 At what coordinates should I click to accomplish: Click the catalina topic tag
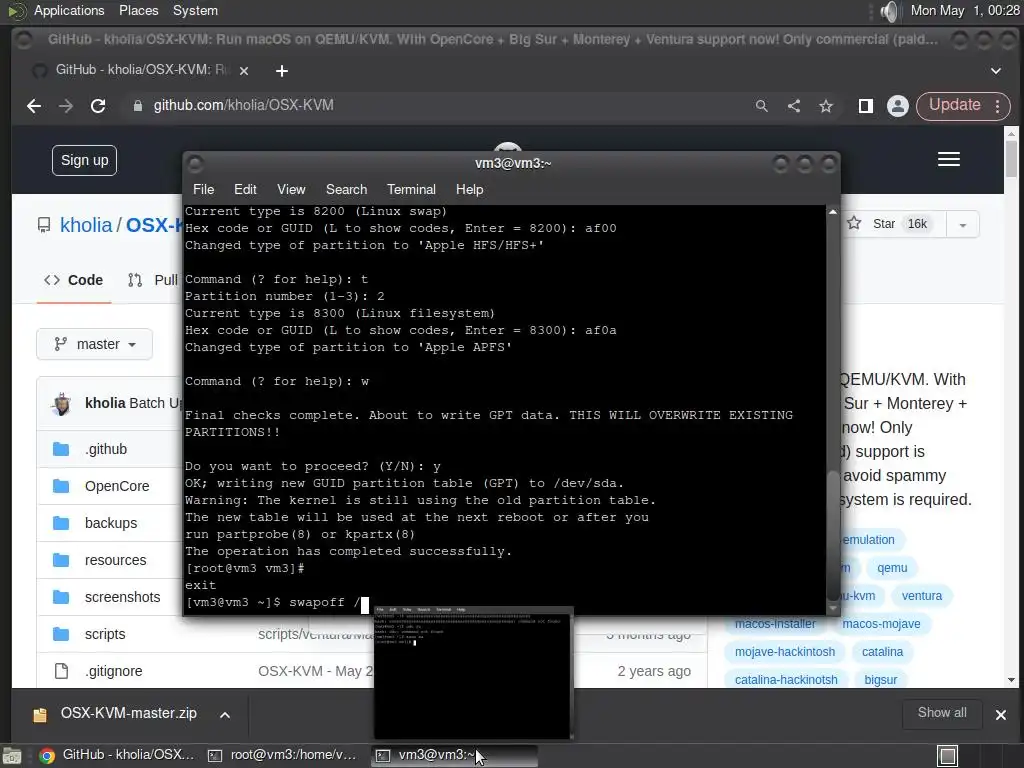point(882,652)
